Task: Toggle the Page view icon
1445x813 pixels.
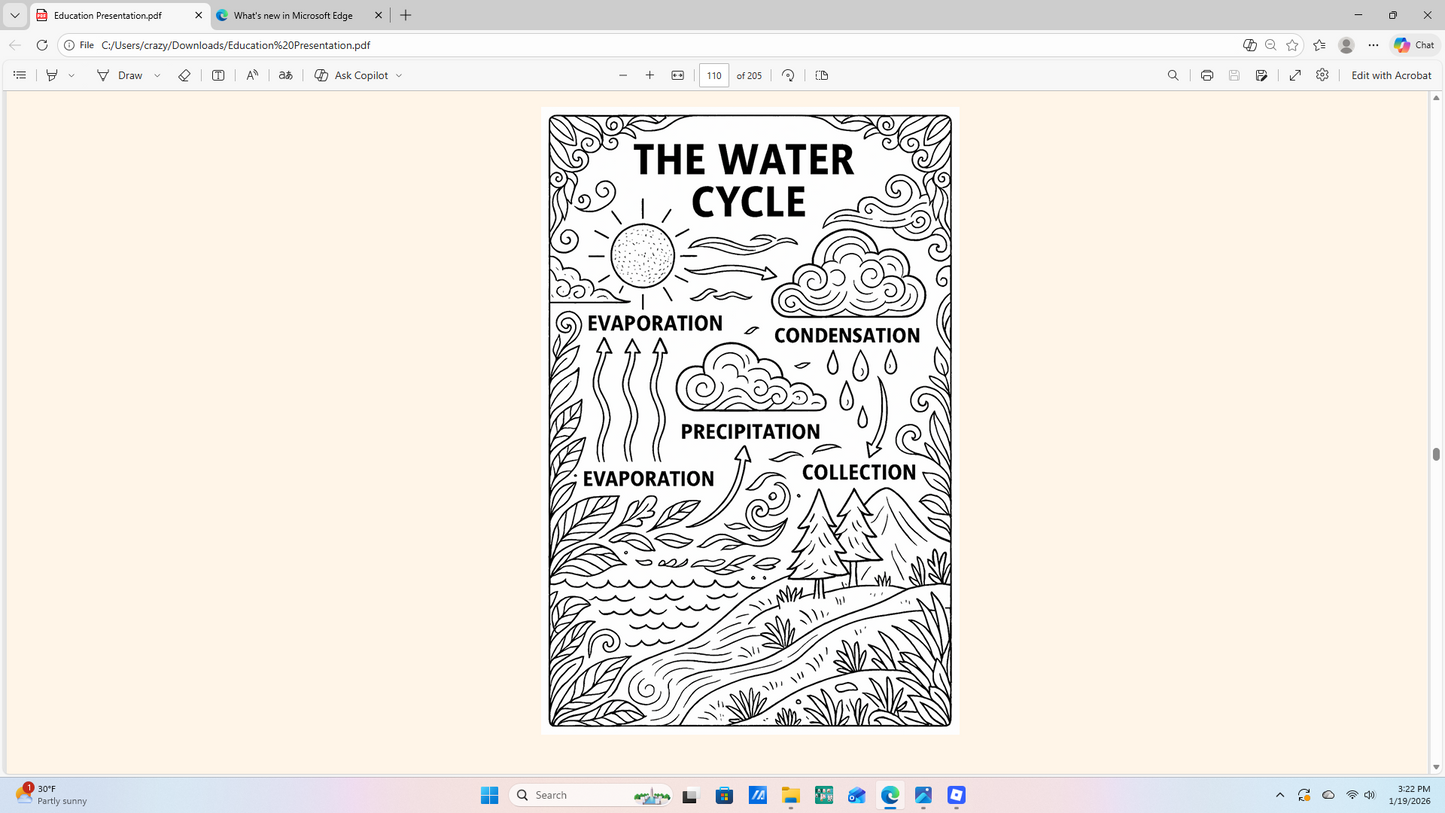Action: (822, 75)
